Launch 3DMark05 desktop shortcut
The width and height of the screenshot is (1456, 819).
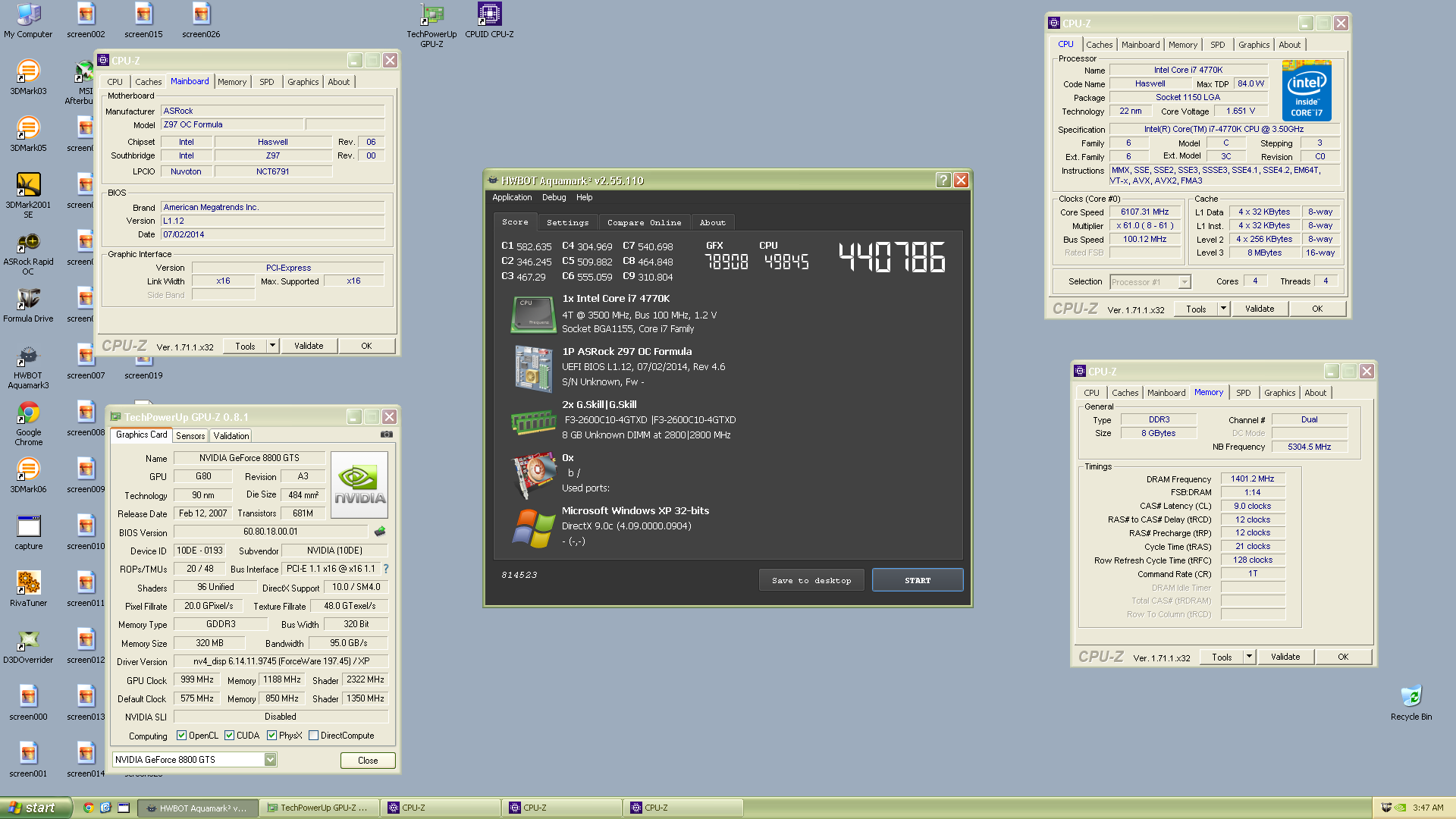pyautogui.click(x=28, y=133)
